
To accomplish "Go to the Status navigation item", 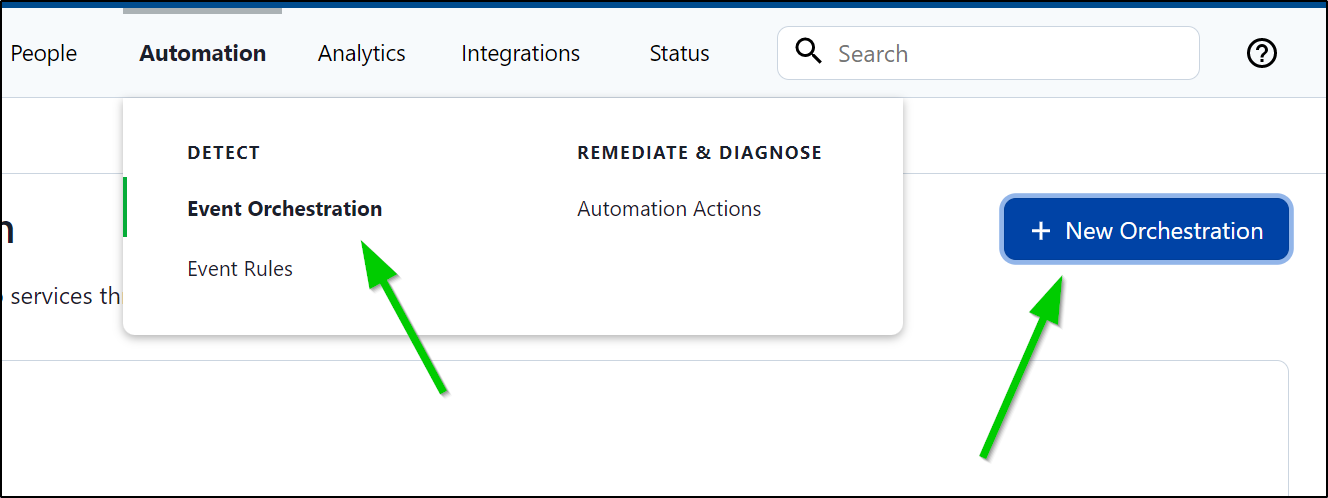I will pos(679,53).
